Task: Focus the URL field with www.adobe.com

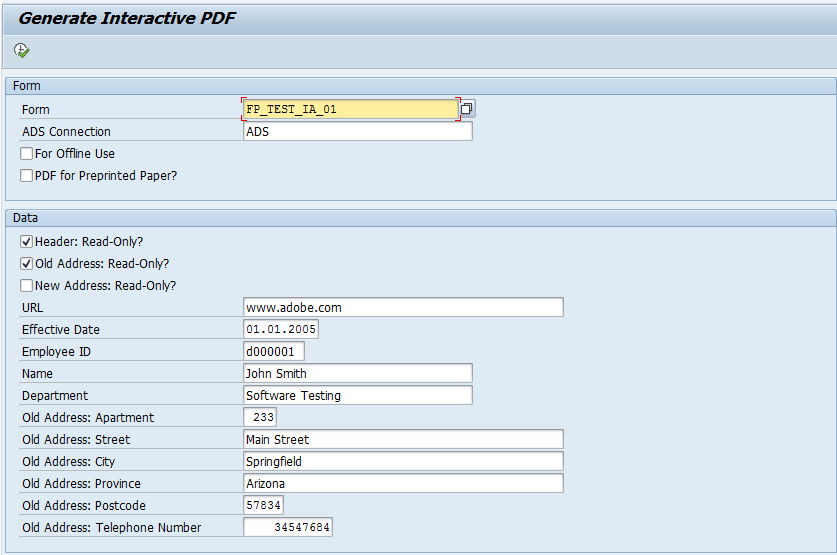Action: (x=403, y=307)
